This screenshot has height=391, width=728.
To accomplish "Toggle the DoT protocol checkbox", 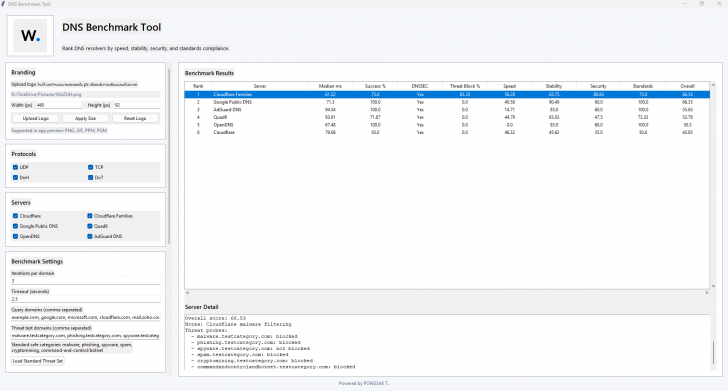I will coord(91,177).
